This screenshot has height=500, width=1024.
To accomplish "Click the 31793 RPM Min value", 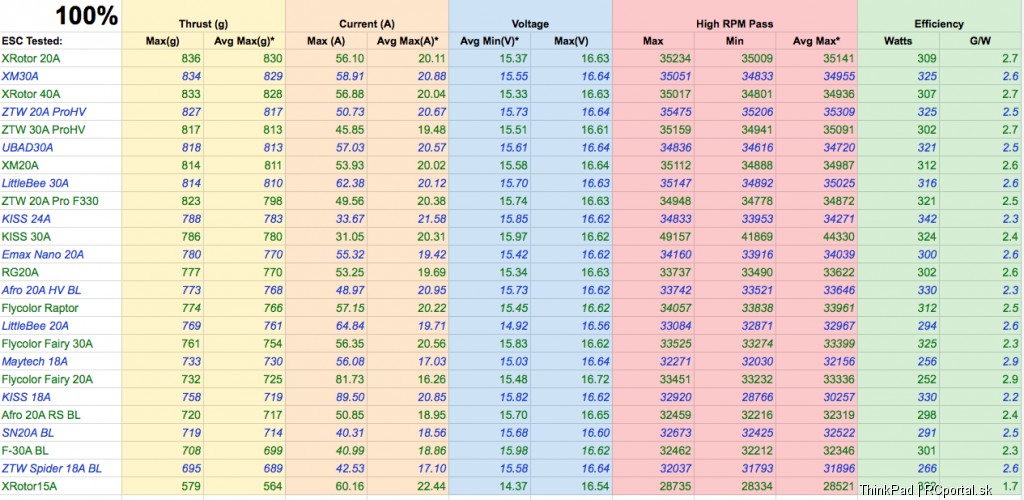I will point(757,468).
